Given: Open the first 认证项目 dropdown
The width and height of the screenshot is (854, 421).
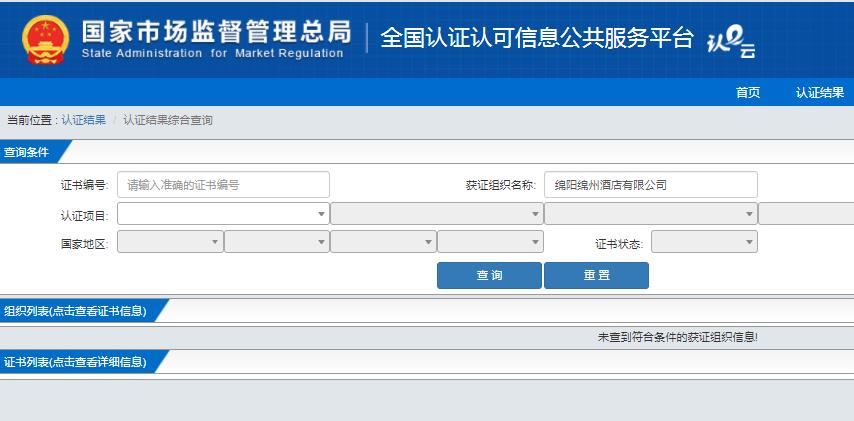Looking at the screenshot, I should tap(223, 213).
